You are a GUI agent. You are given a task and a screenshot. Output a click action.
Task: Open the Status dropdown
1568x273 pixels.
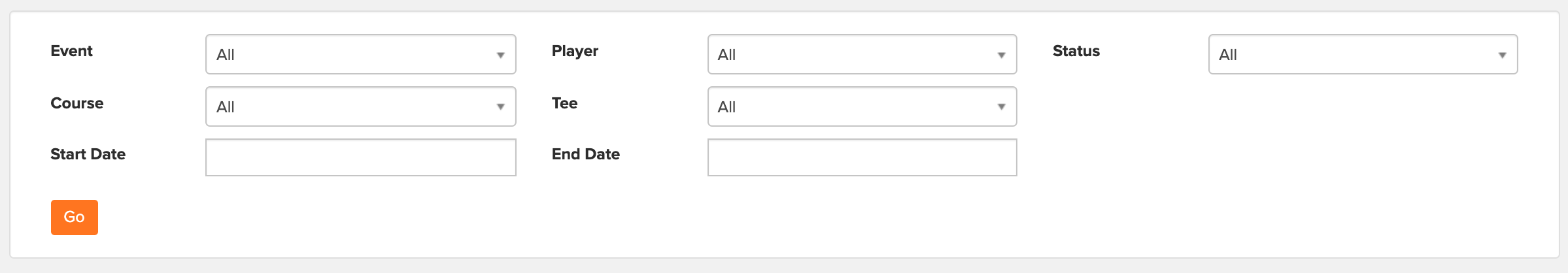1363,54
